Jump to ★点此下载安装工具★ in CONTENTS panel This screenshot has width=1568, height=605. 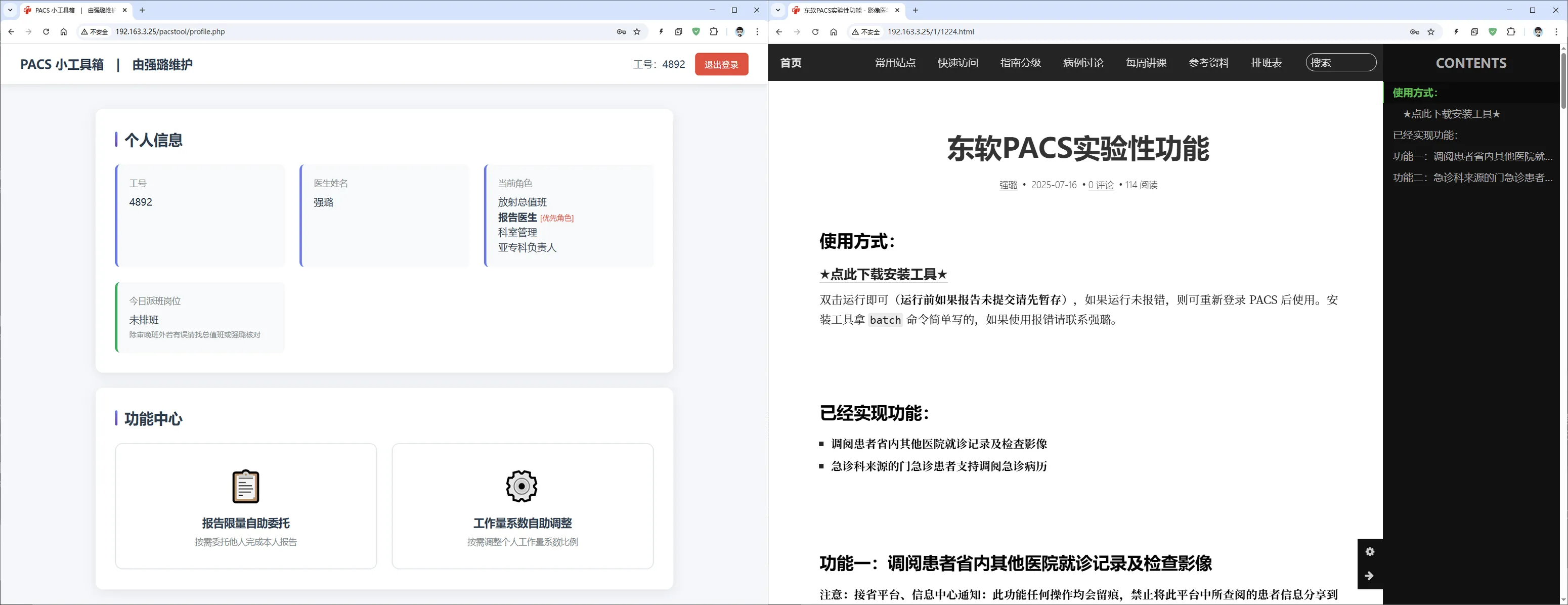point(1451,114)
